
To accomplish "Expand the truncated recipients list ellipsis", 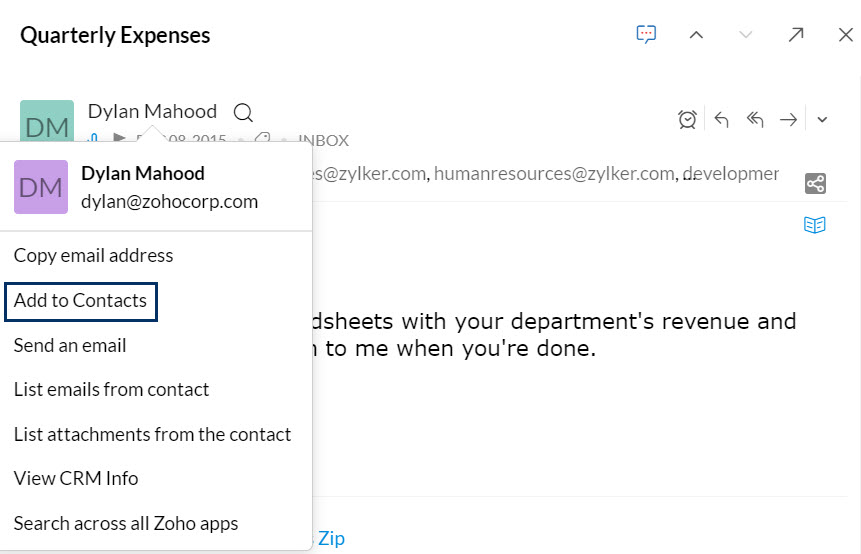I will coord(689,177).
